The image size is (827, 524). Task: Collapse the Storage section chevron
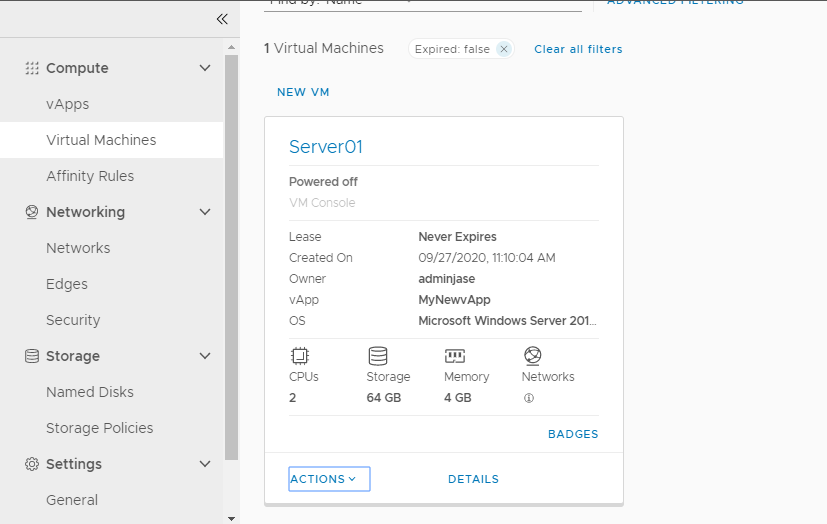pos(205,356)
